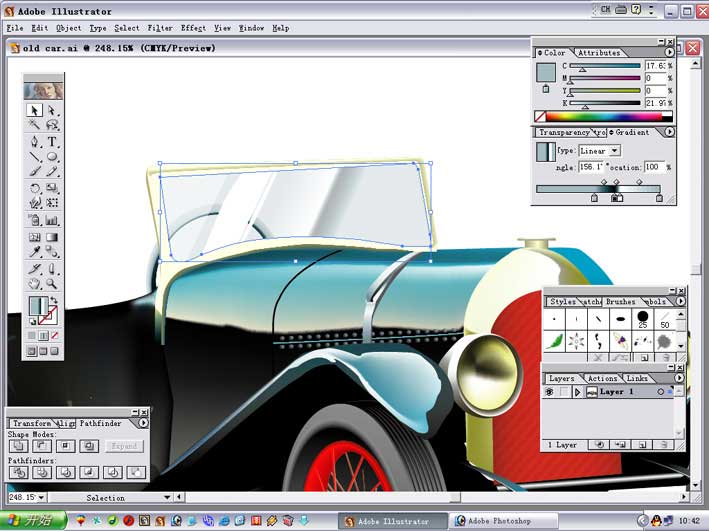Viewport: 709px width, 531px height.
Task: Toggle visibility eye of Layer 1
Action: pyautogui.click(x=549, y=392)
